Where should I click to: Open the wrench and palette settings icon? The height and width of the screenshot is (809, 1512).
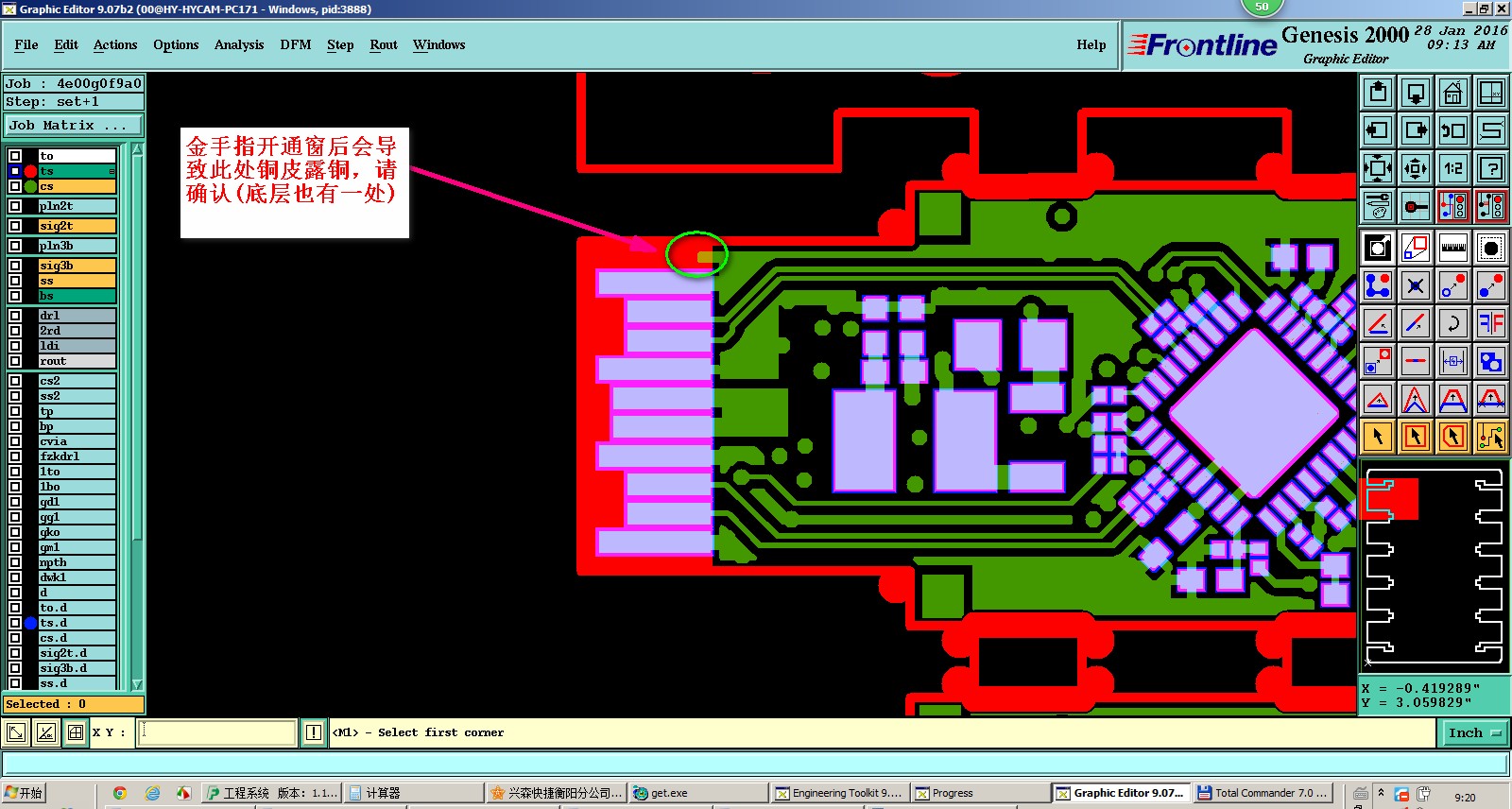tap(1378, 206)
